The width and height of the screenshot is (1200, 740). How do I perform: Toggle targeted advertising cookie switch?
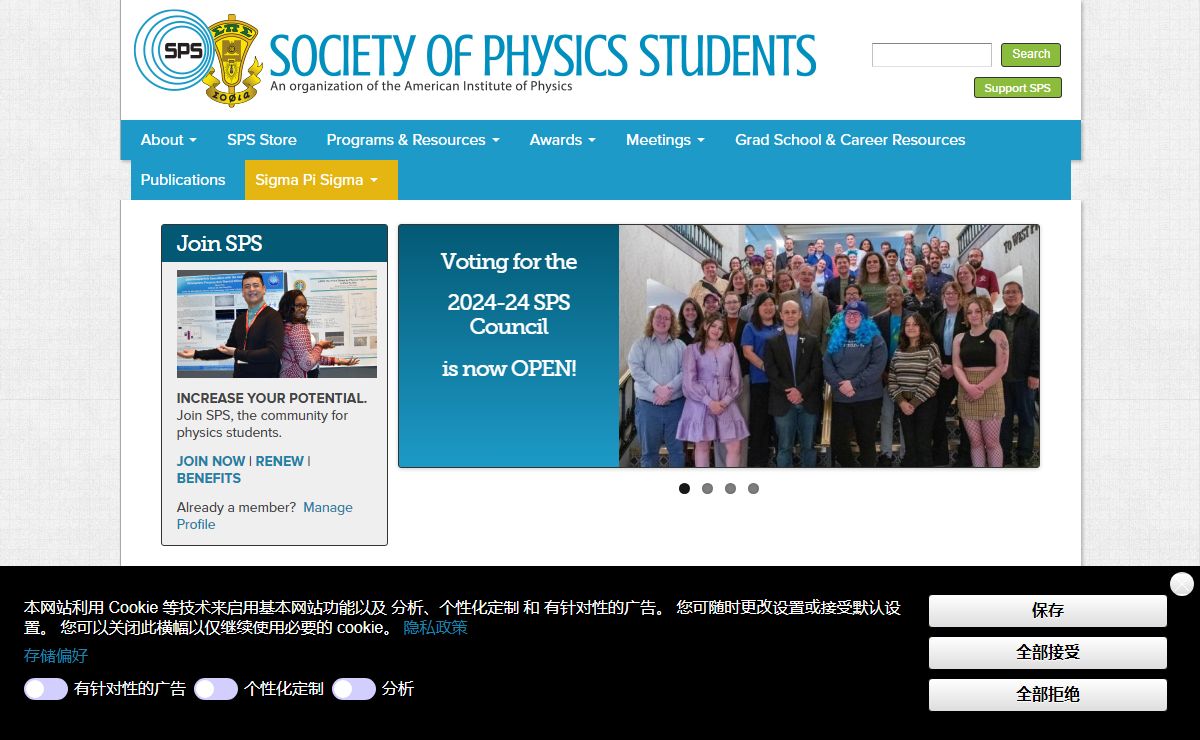(x=46, y=689)
